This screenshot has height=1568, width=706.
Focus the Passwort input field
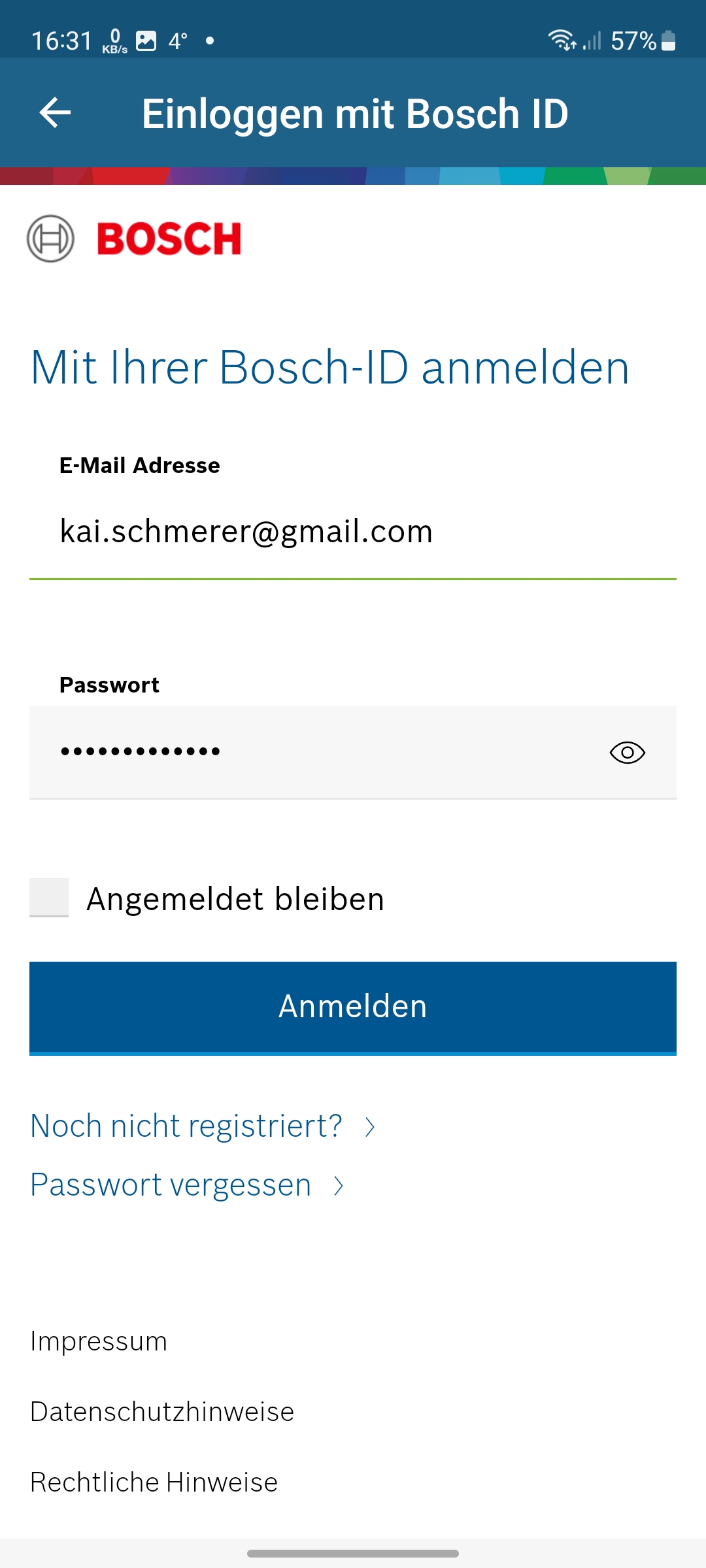[x=314, y=752]
